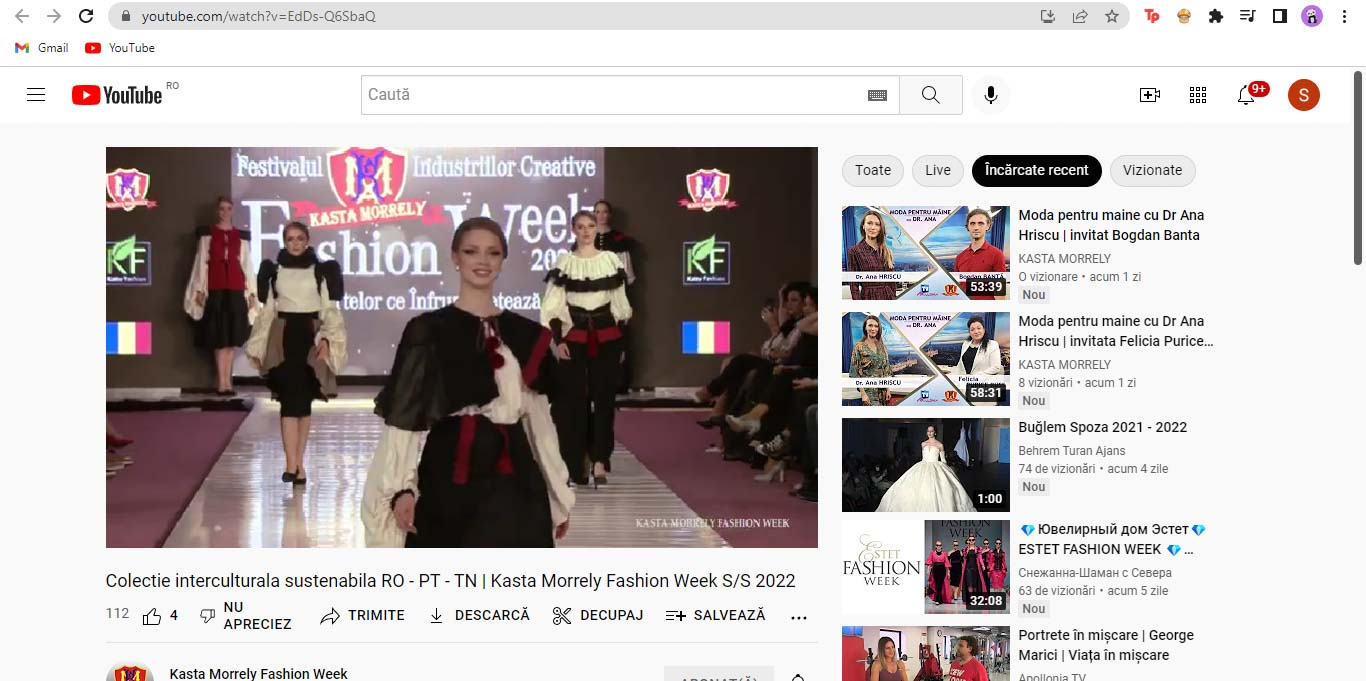Viewport: 1366px width, 681px height.
Task: Open the Behrem Turan Ajans channel
Action: tap(1072, 451)
